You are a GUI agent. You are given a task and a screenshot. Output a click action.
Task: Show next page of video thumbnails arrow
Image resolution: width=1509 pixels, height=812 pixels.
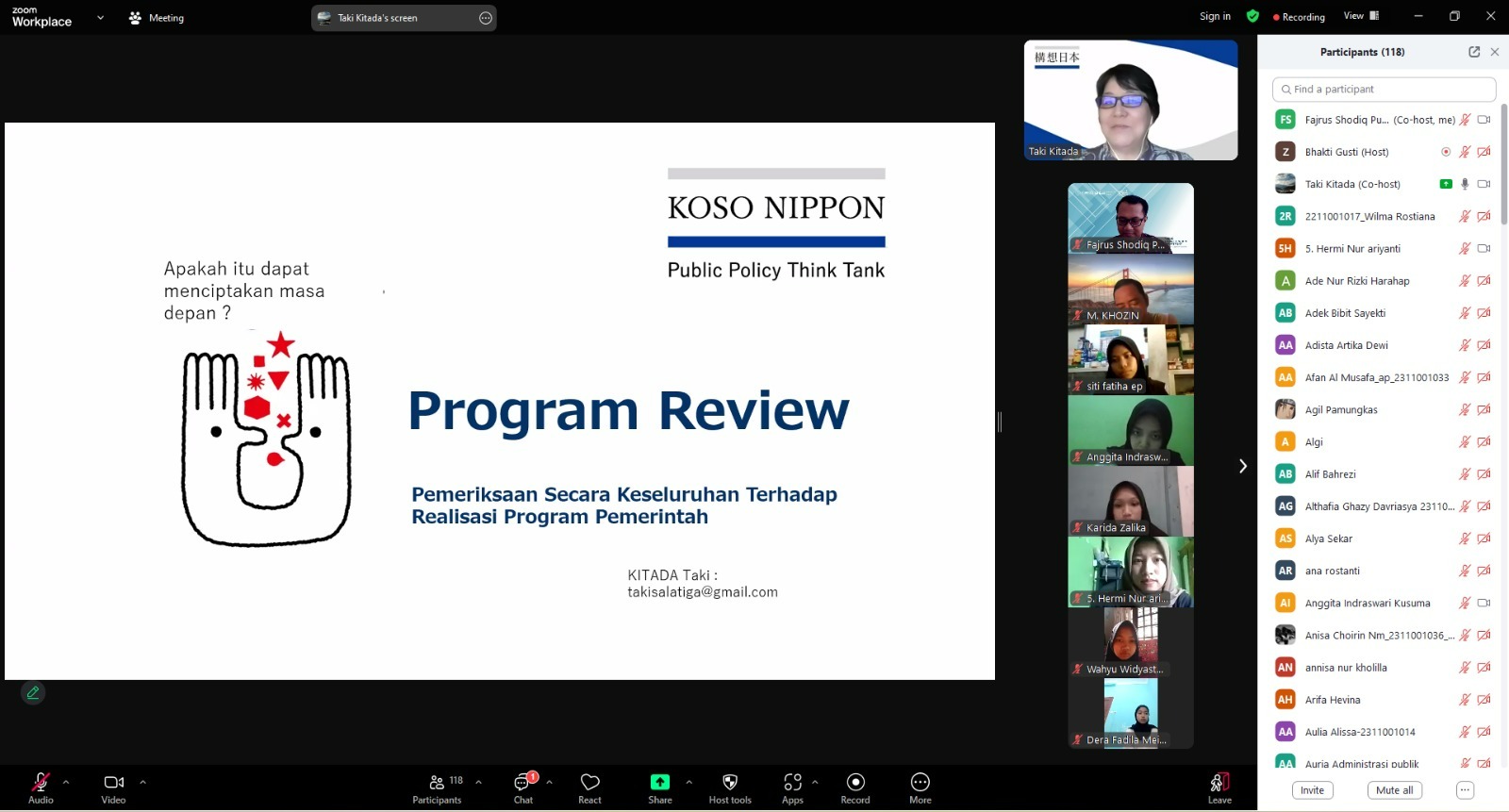[x=1243, y=466]
